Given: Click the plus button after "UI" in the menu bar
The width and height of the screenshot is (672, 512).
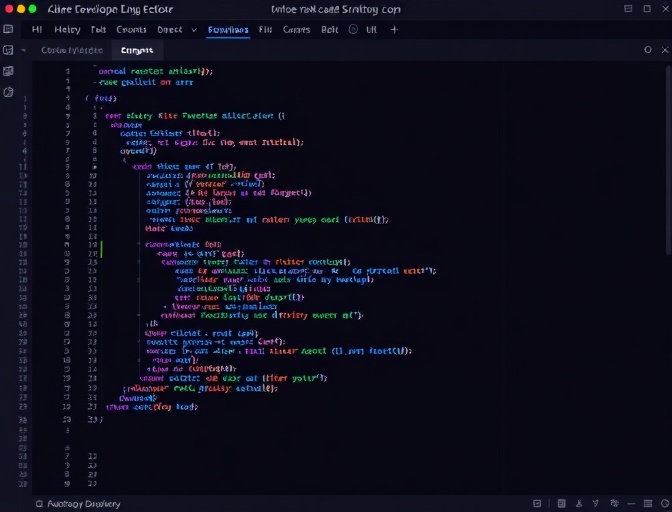Looking at the screenshot, I should (x=394, y=30).
